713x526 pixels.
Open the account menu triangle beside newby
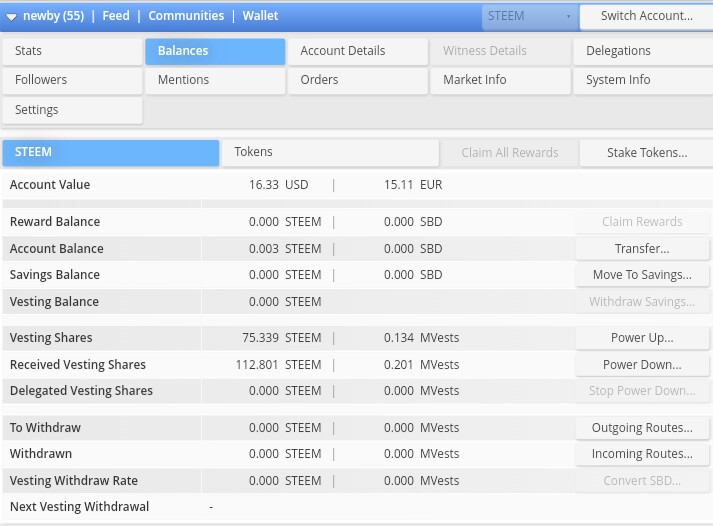[11, 17]
